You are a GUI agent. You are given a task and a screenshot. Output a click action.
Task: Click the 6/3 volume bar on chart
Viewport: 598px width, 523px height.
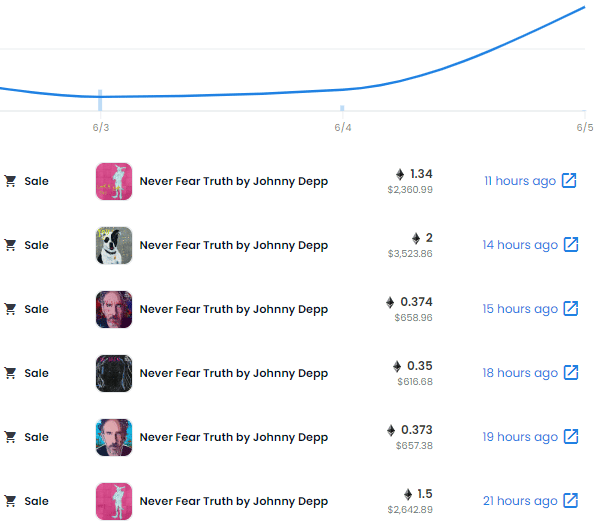(x=100, y=100)
